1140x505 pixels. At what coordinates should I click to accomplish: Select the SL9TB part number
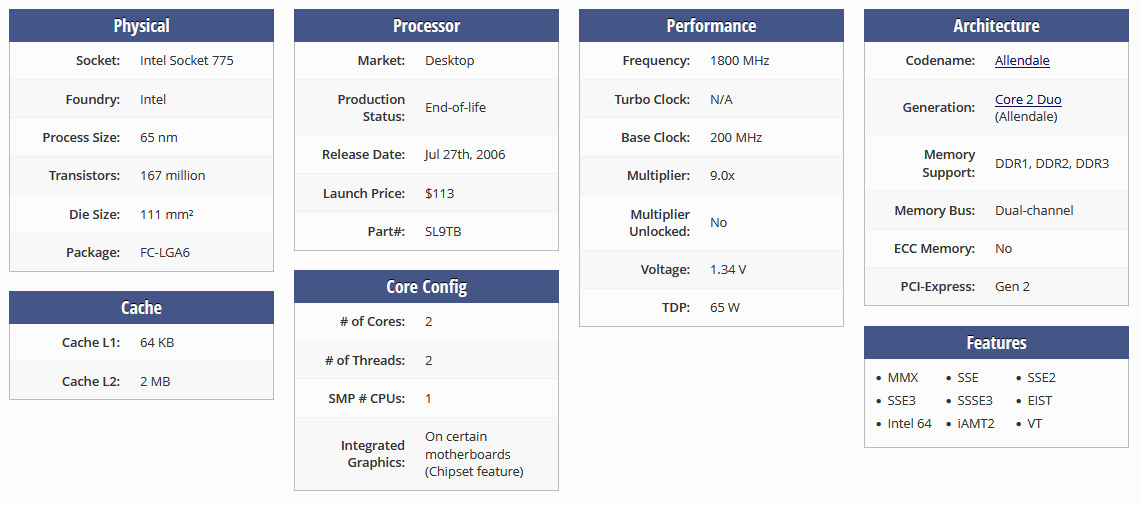443,232
